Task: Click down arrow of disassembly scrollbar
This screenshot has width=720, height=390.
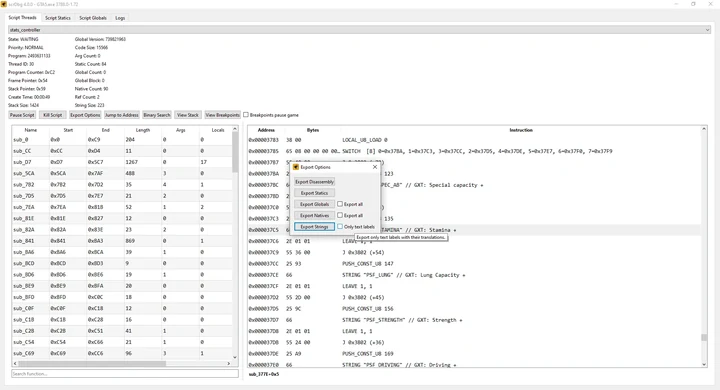Action: (704, 364)
